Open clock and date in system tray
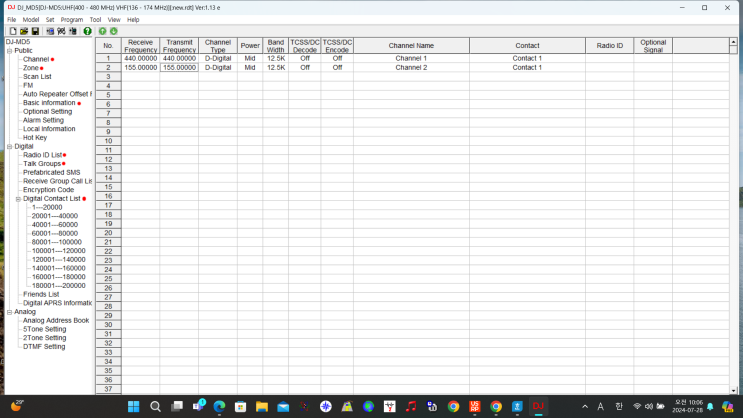The image size is (743, 418). click(x=689, y=406)
